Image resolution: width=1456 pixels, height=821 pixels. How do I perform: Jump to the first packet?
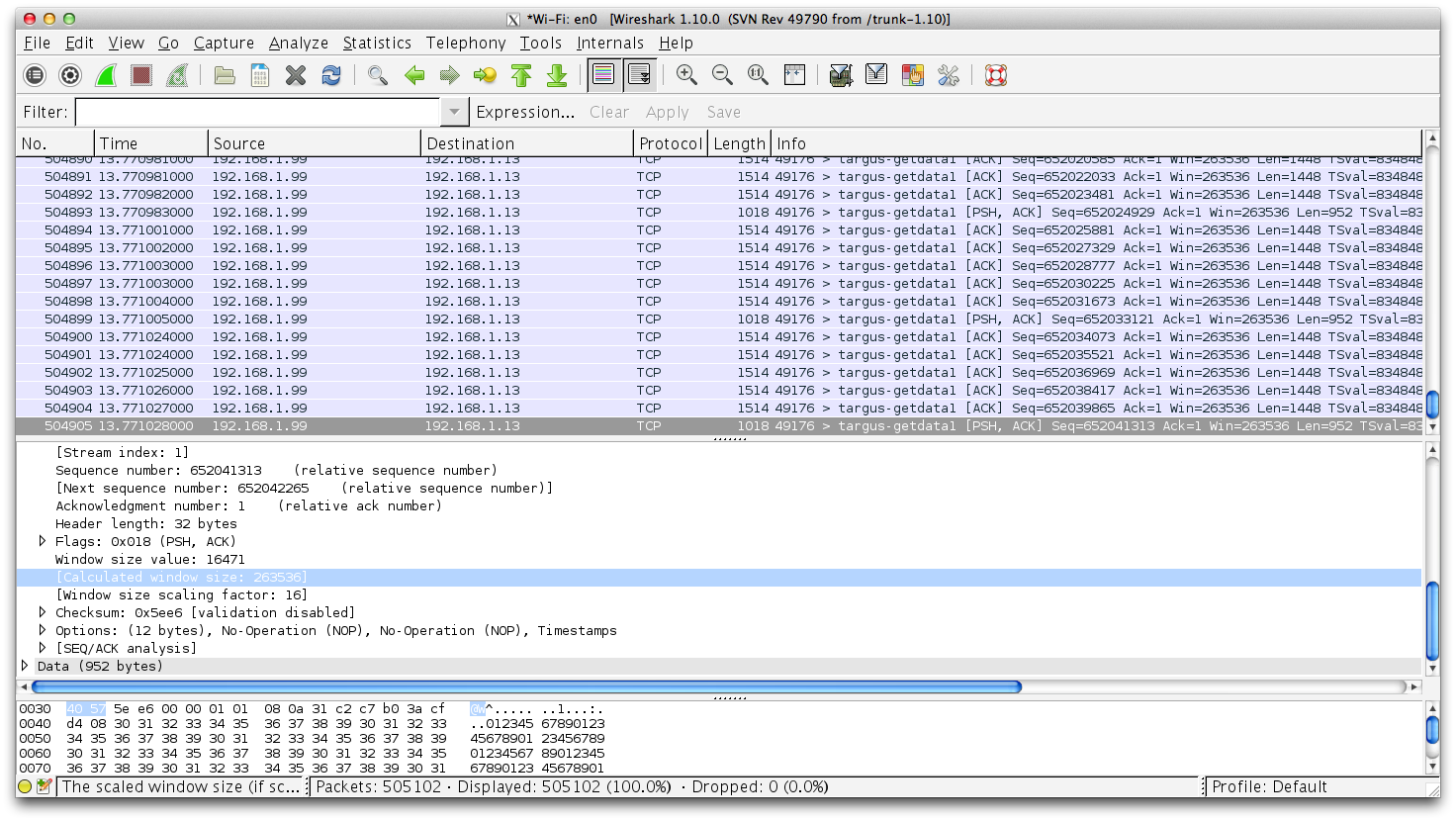521,75
